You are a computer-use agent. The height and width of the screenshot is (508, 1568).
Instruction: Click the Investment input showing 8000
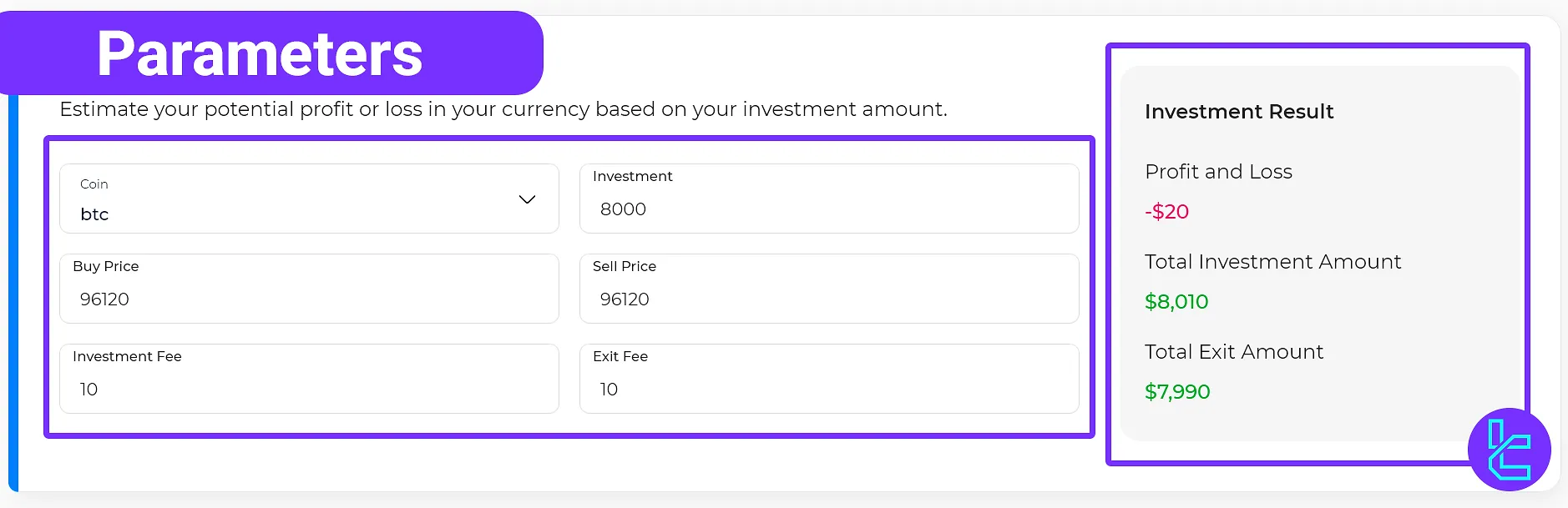click(829, 209)
